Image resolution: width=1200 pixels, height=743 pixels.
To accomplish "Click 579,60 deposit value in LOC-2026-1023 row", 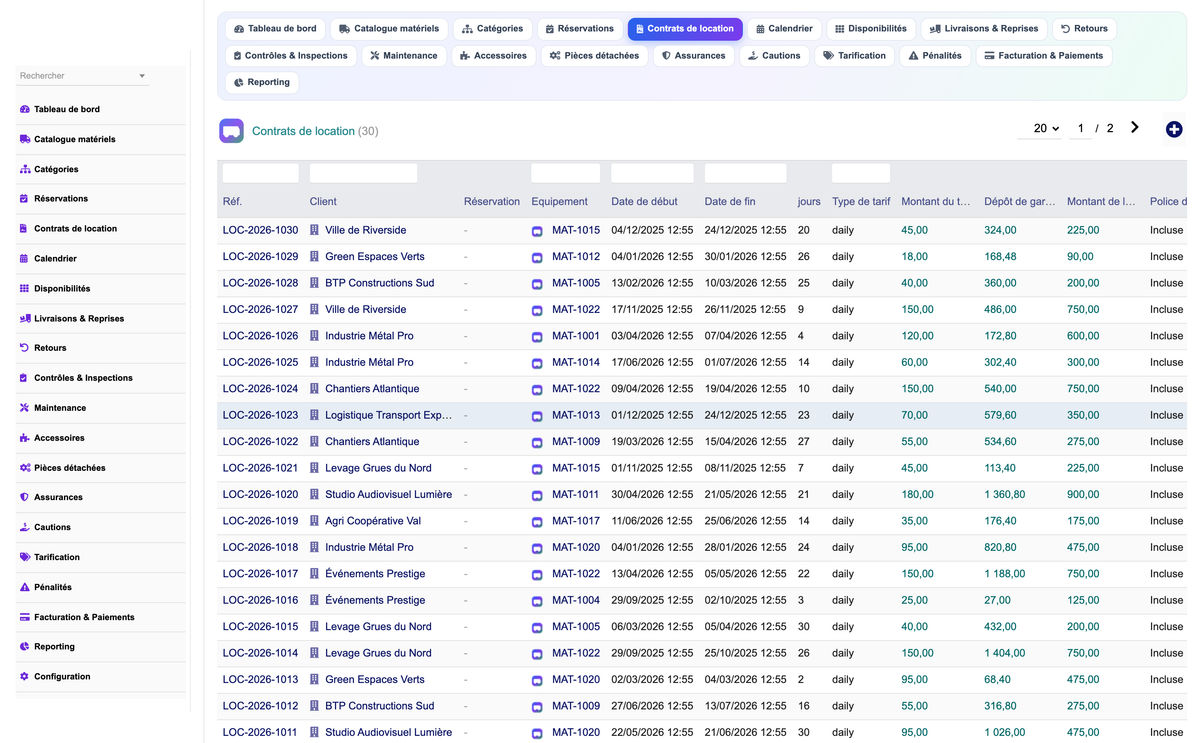I will [x=1000, y=415].
